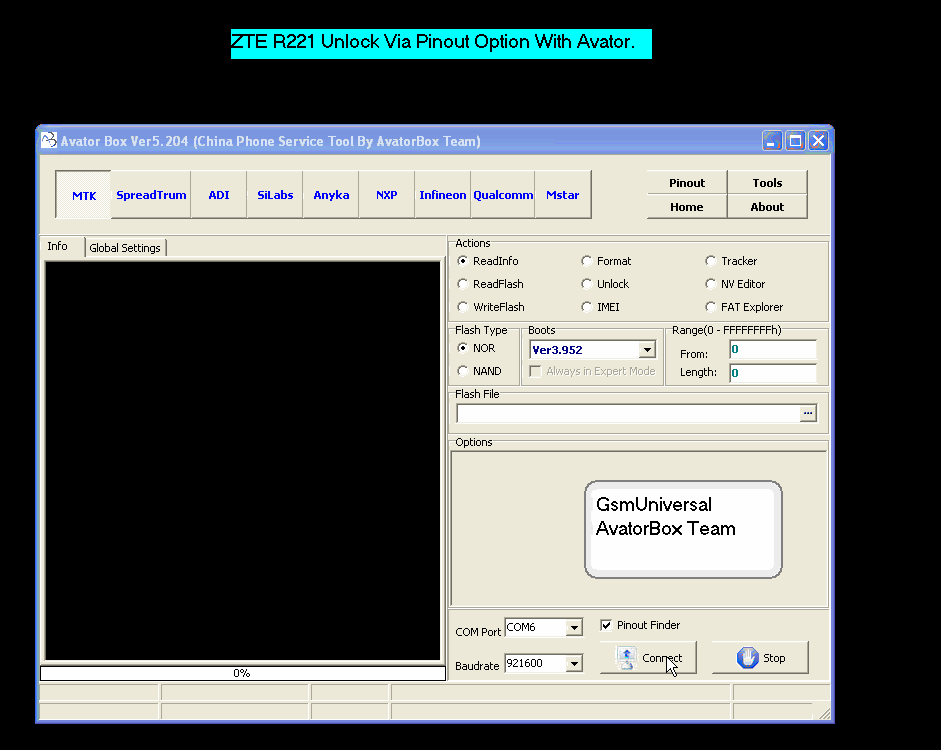Set flash type to NOR
Image resolution: width=941 pixels, height=750 pixels.
tap(477, 348)
